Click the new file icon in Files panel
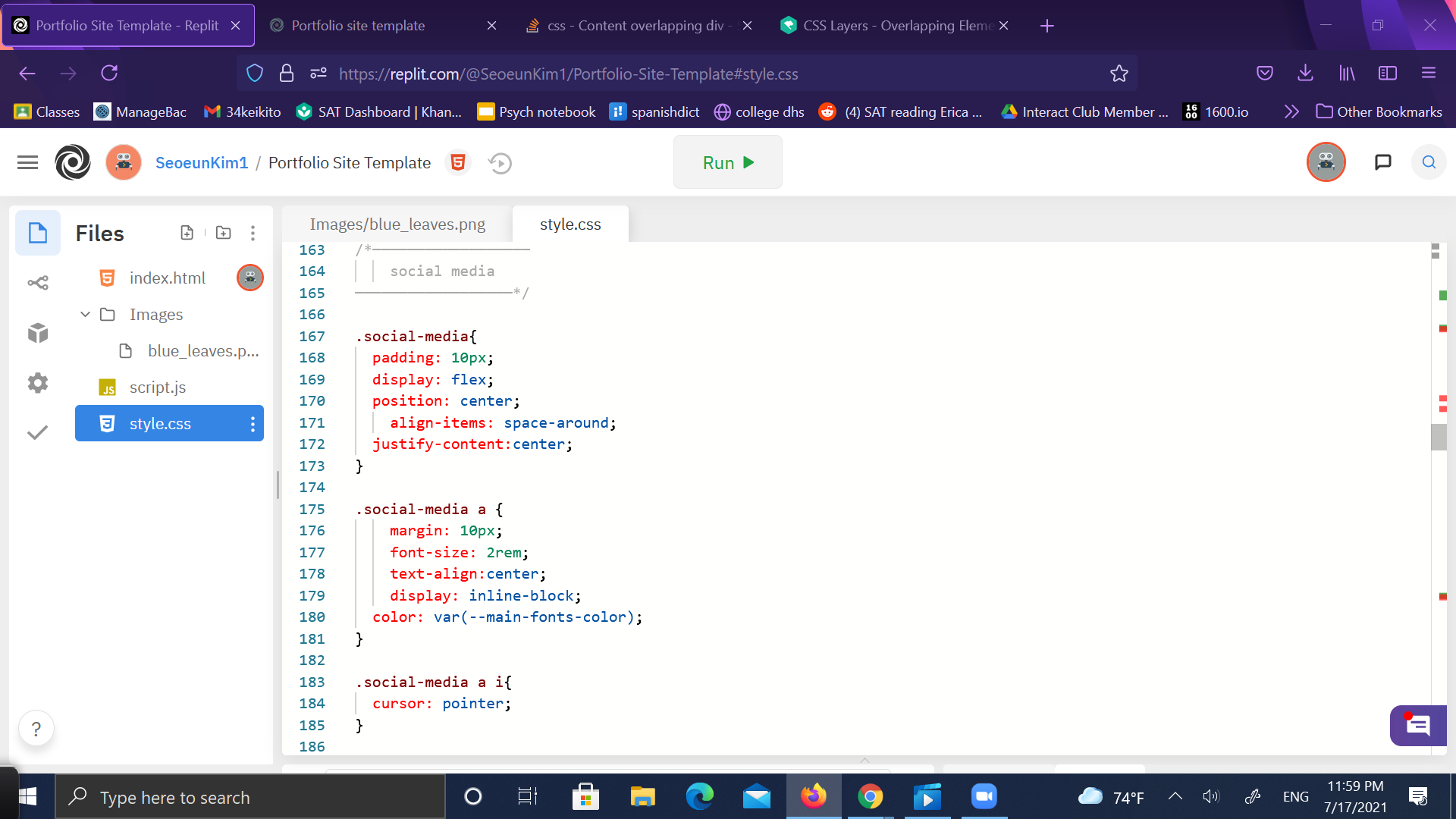Viewport: 1456px width, 819px height. pyautogui.click(x=187, y=233)
